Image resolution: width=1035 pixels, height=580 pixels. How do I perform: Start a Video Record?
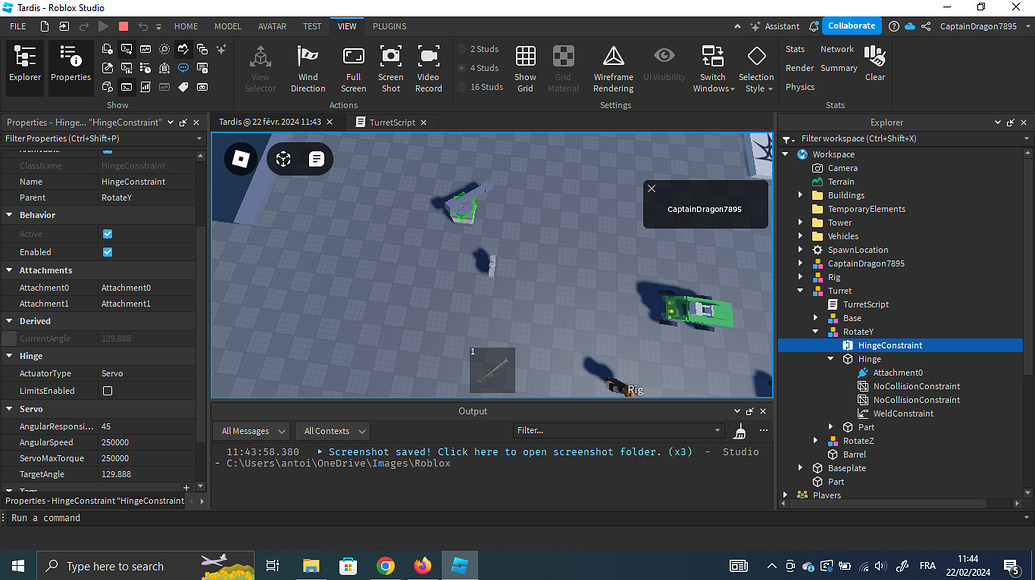(x=428, y=69)
